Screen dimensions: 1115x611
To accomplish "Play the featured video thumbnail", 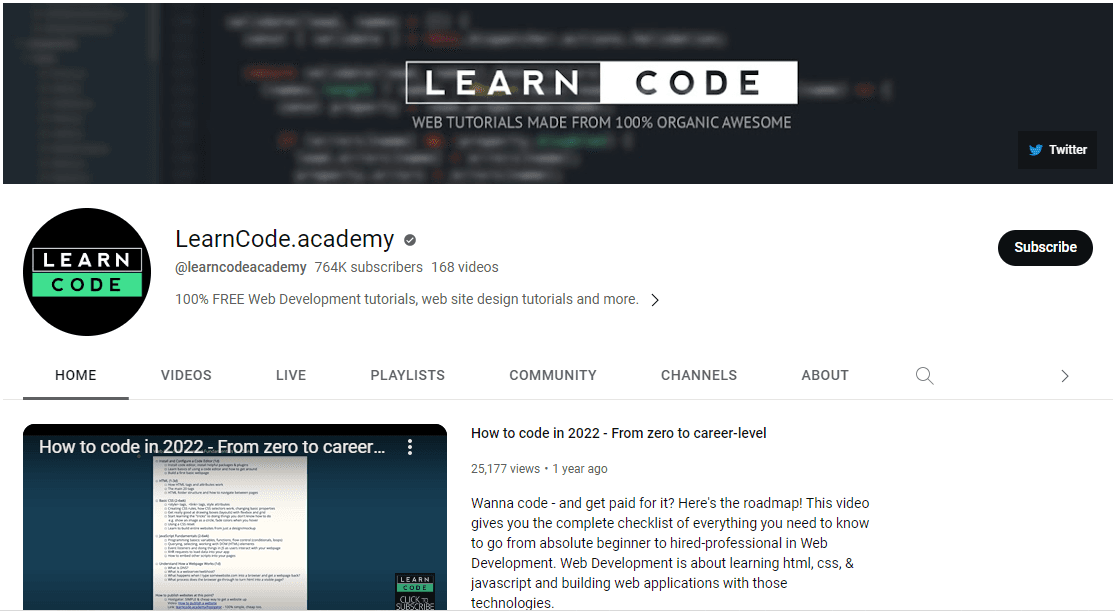I will point(235,530).
